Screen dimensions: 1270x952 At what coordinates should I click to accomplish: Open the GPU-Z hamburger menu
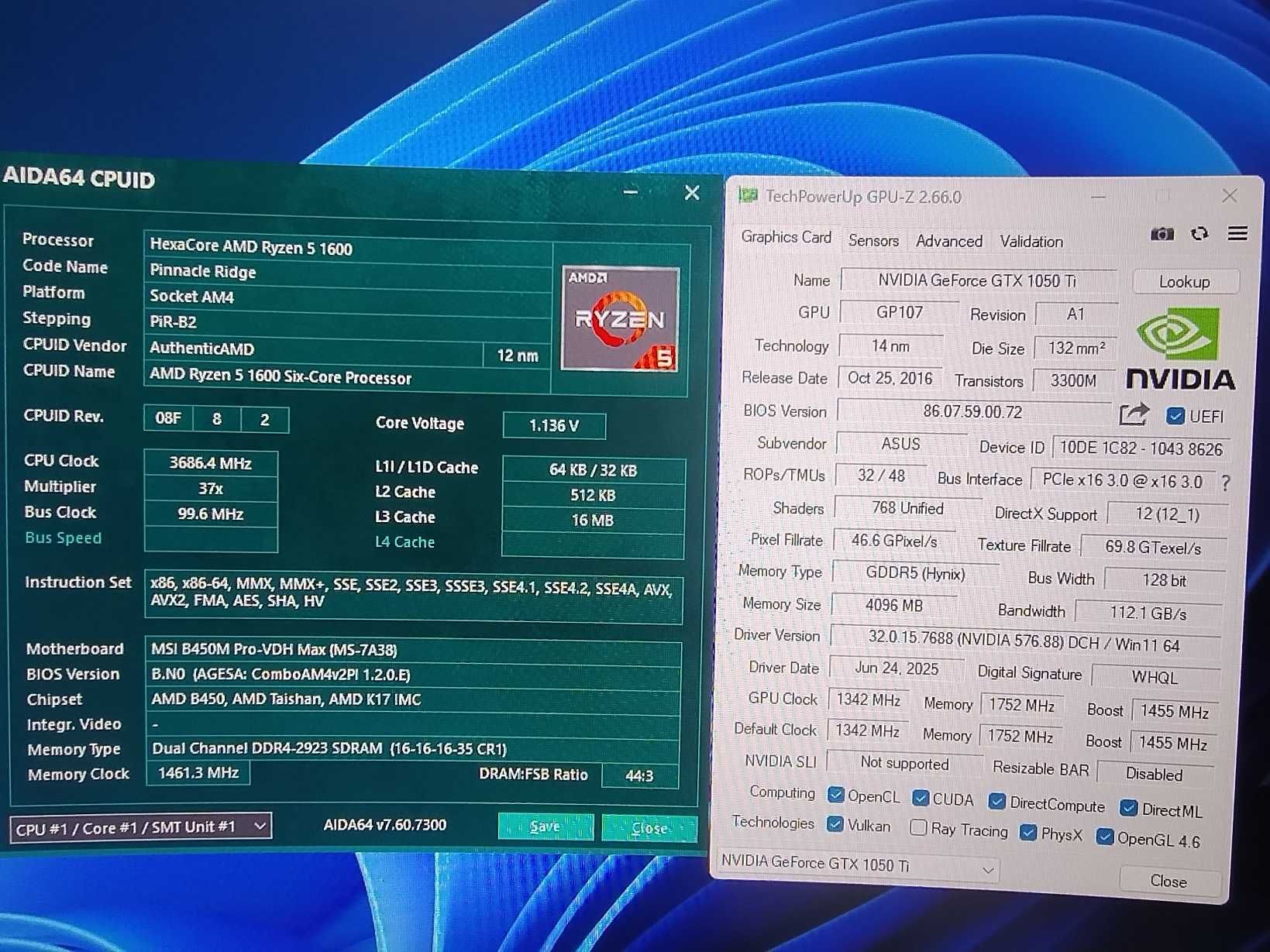pos(1237,233)
